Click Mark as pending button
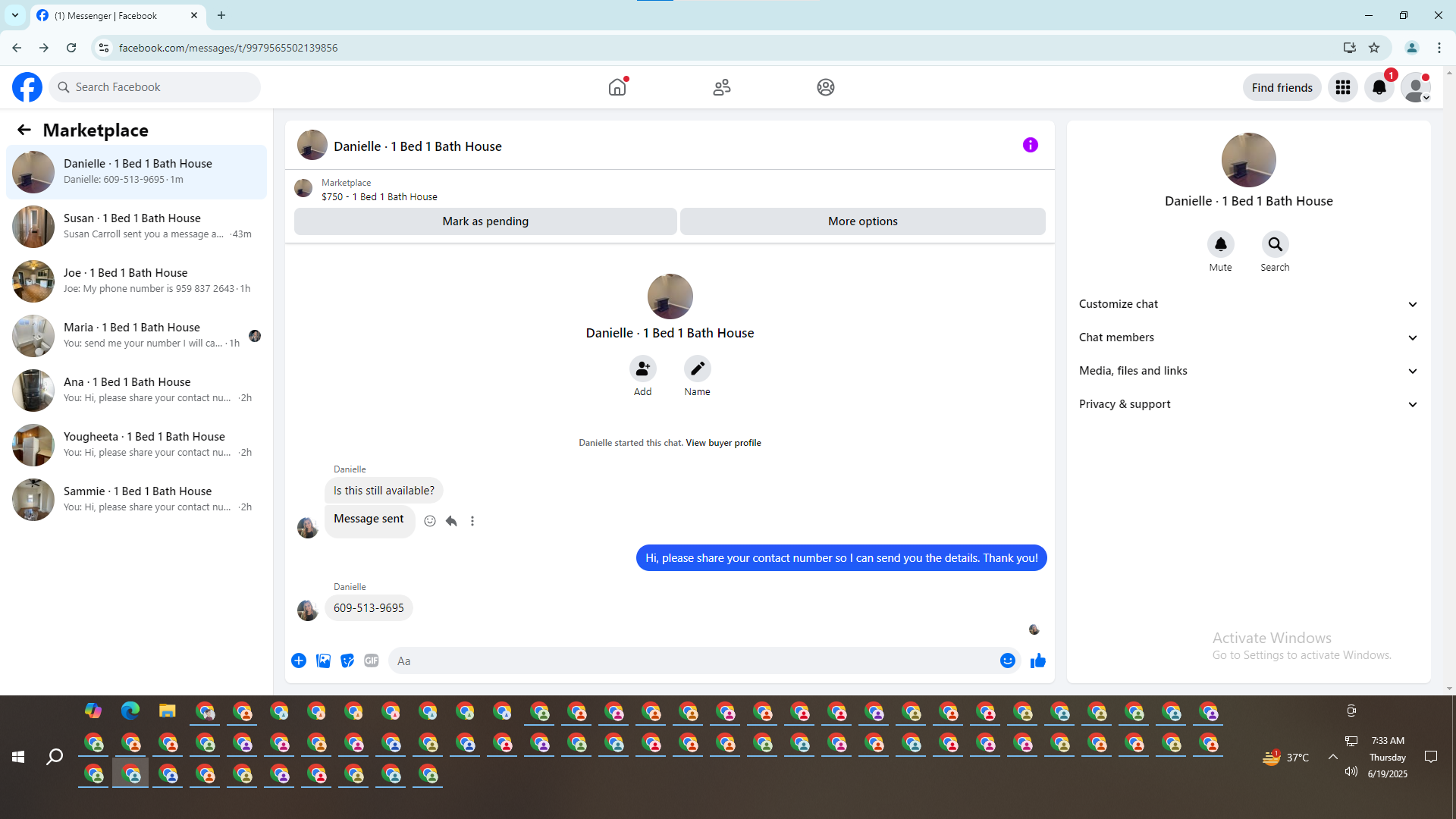1456x819 pixels. (485, 221)
